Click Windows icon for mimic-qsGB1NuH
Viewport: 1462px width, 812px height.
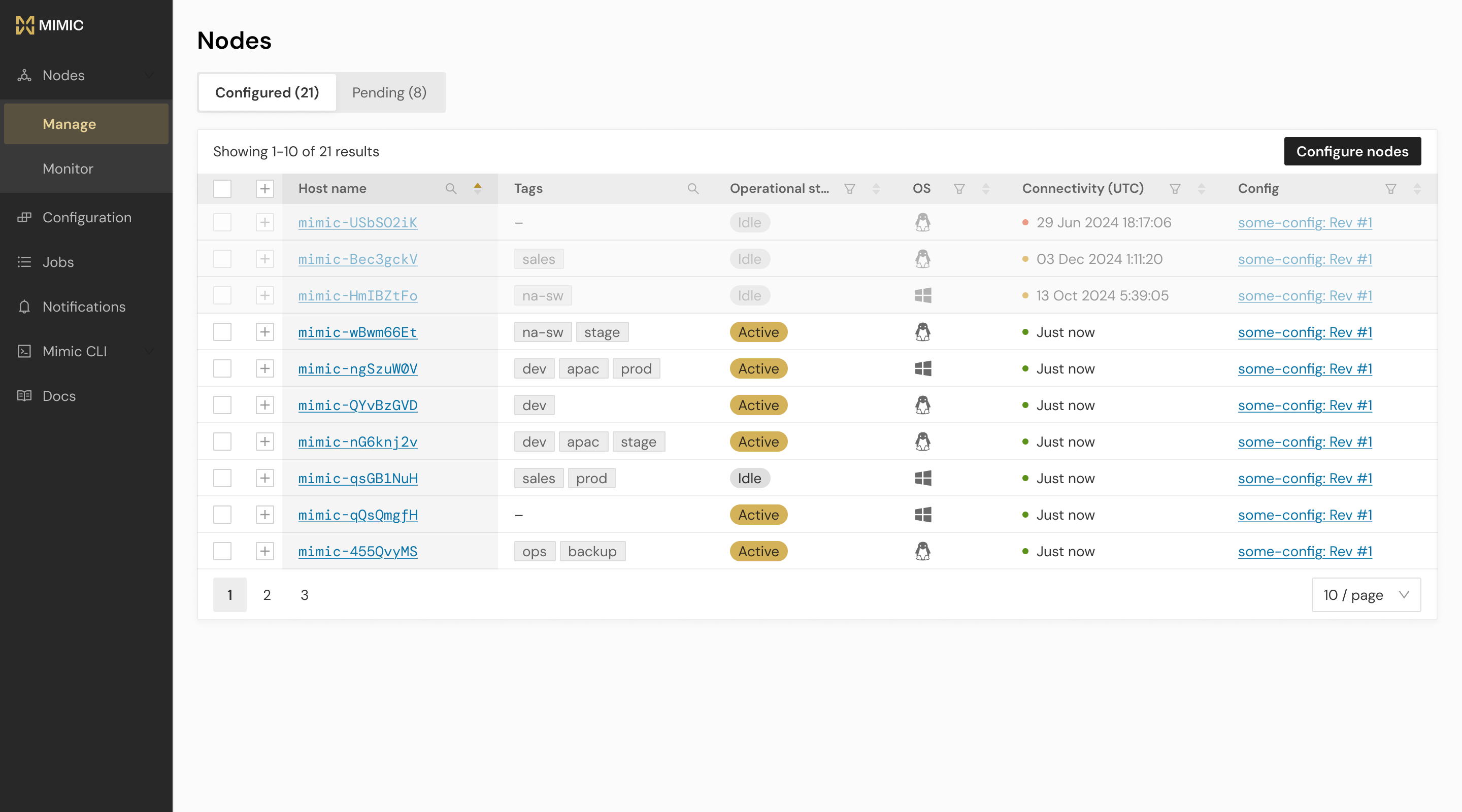923,478
